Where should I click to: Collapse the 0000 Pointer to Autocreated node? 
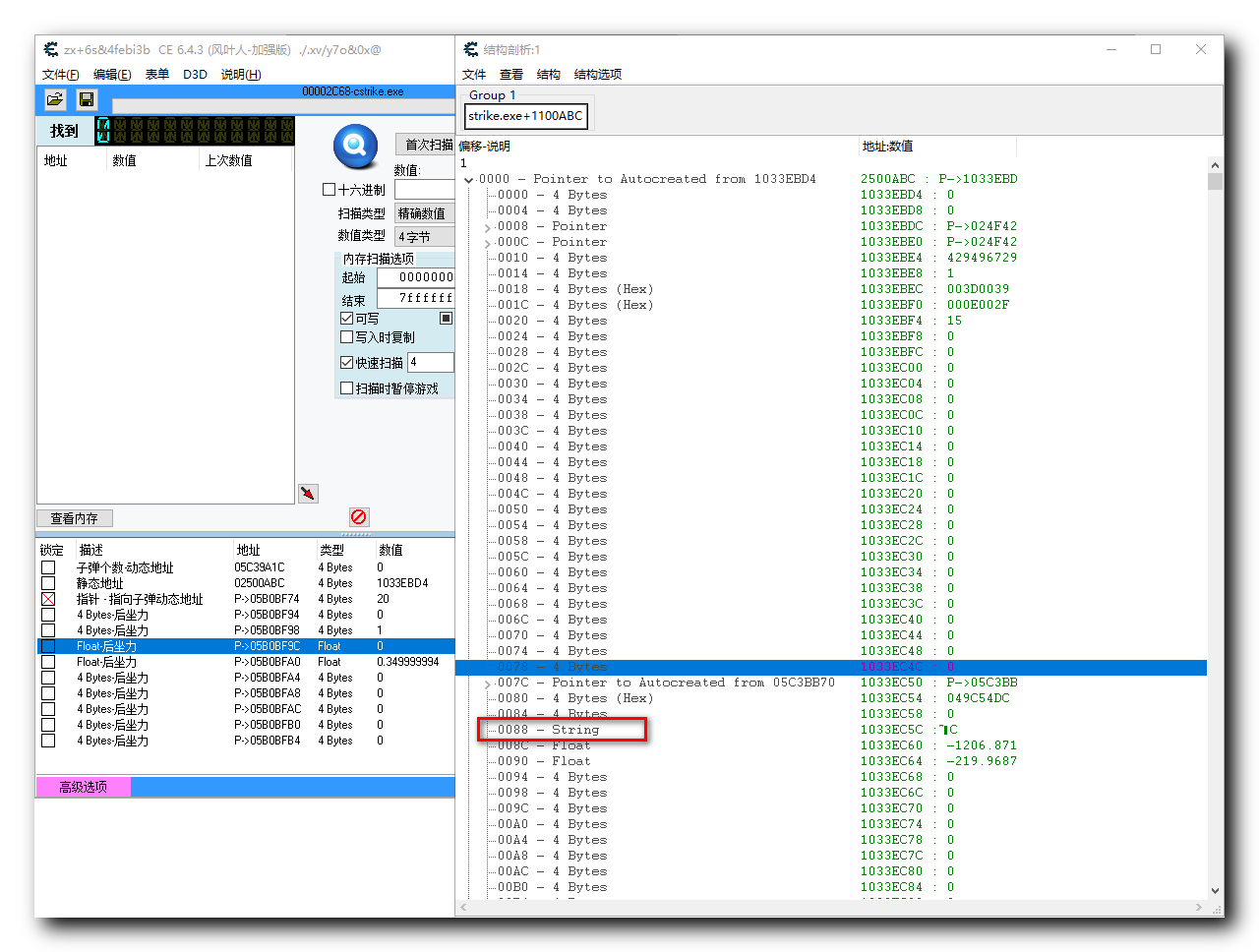469,180
